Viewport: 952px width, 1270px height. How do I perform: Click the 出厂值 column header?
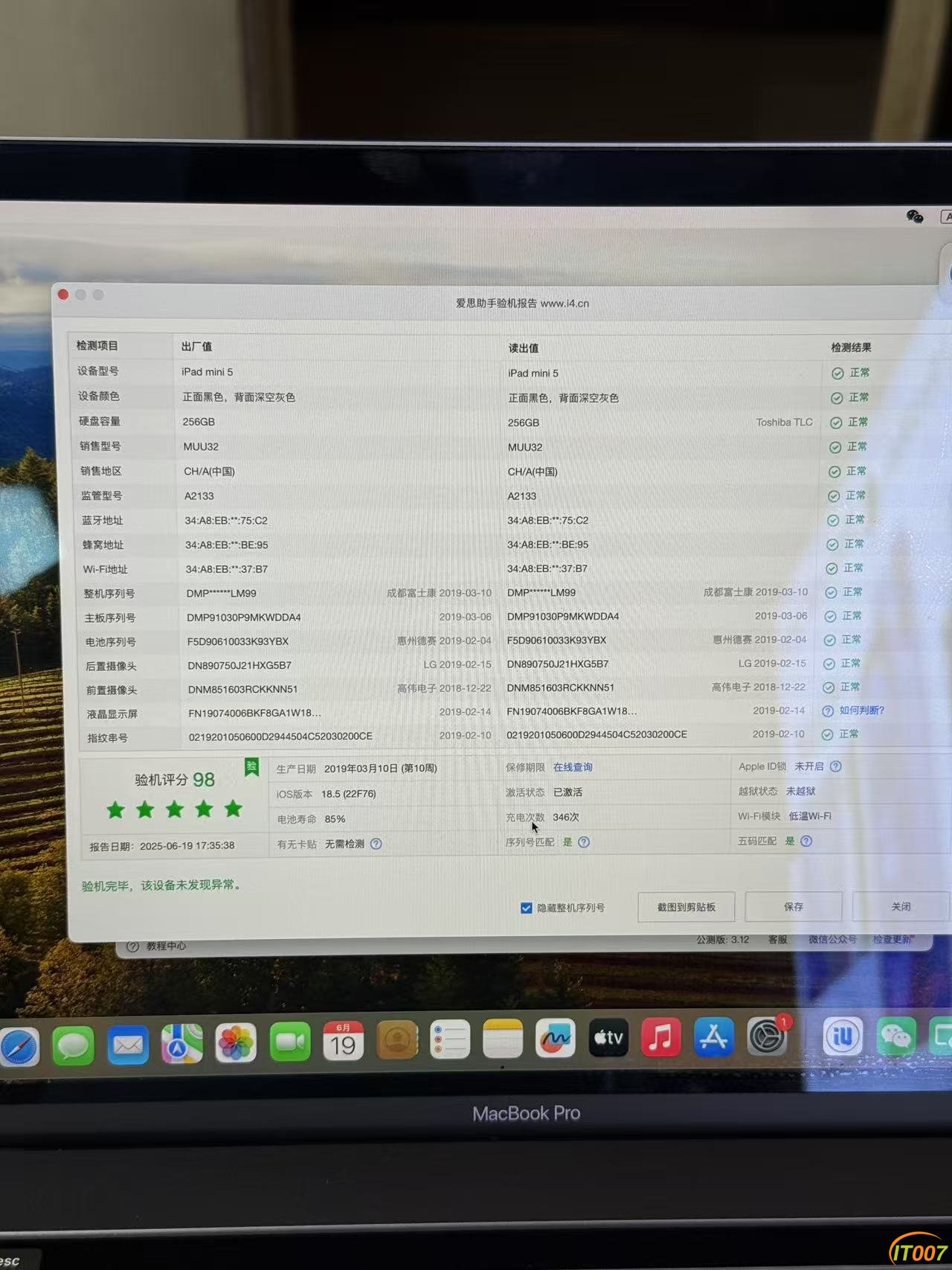pyautogui.click(x=197, y=347)
